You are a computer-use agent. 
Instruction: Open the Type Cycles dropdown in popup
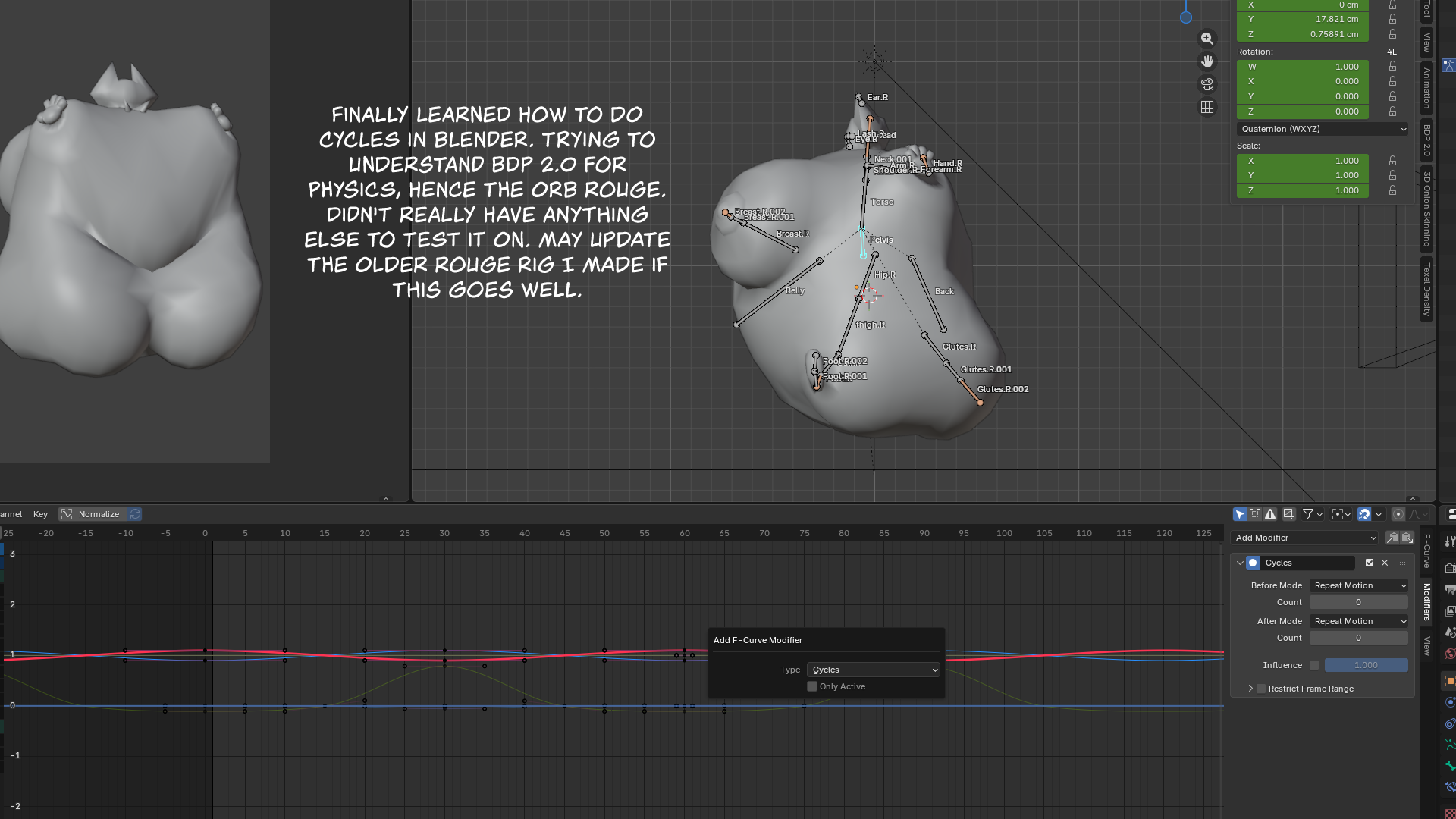[874, 670]
